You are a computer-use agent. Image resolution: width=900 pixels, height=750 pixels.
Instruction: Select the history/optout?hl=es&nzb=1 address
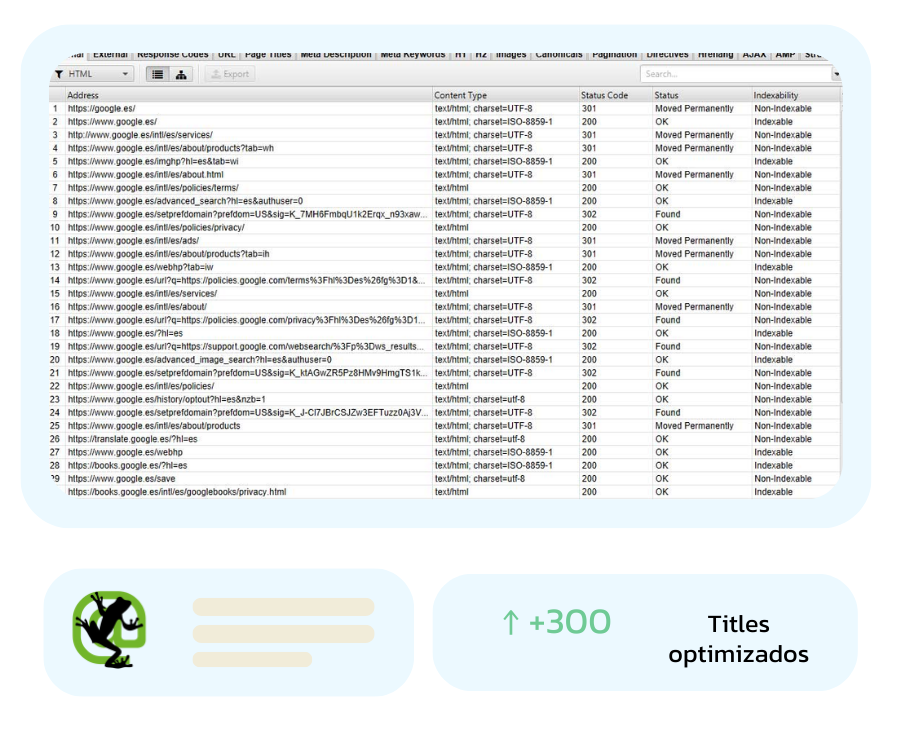pyautogui.click(x=166, y=399)
